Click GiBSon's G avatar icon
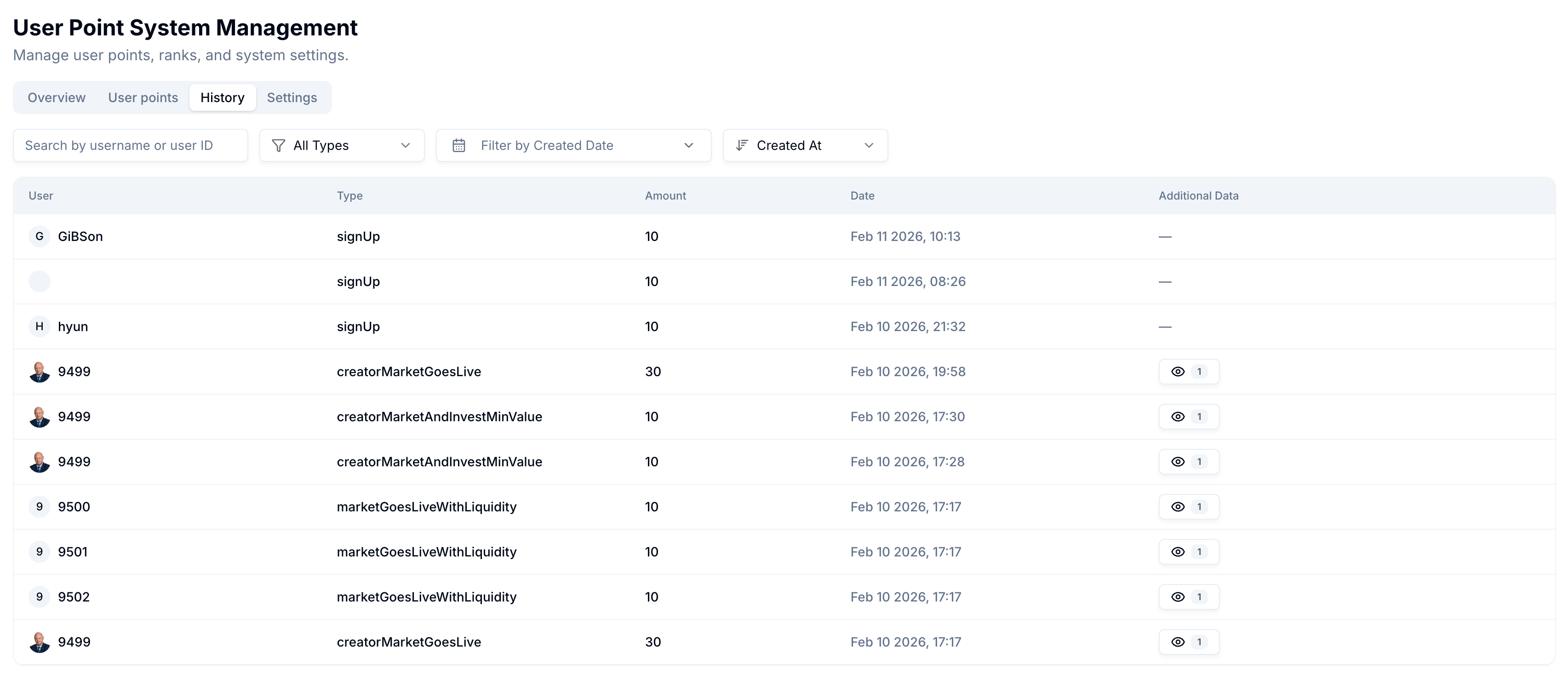1568x676 pixels. coord(40,236)
